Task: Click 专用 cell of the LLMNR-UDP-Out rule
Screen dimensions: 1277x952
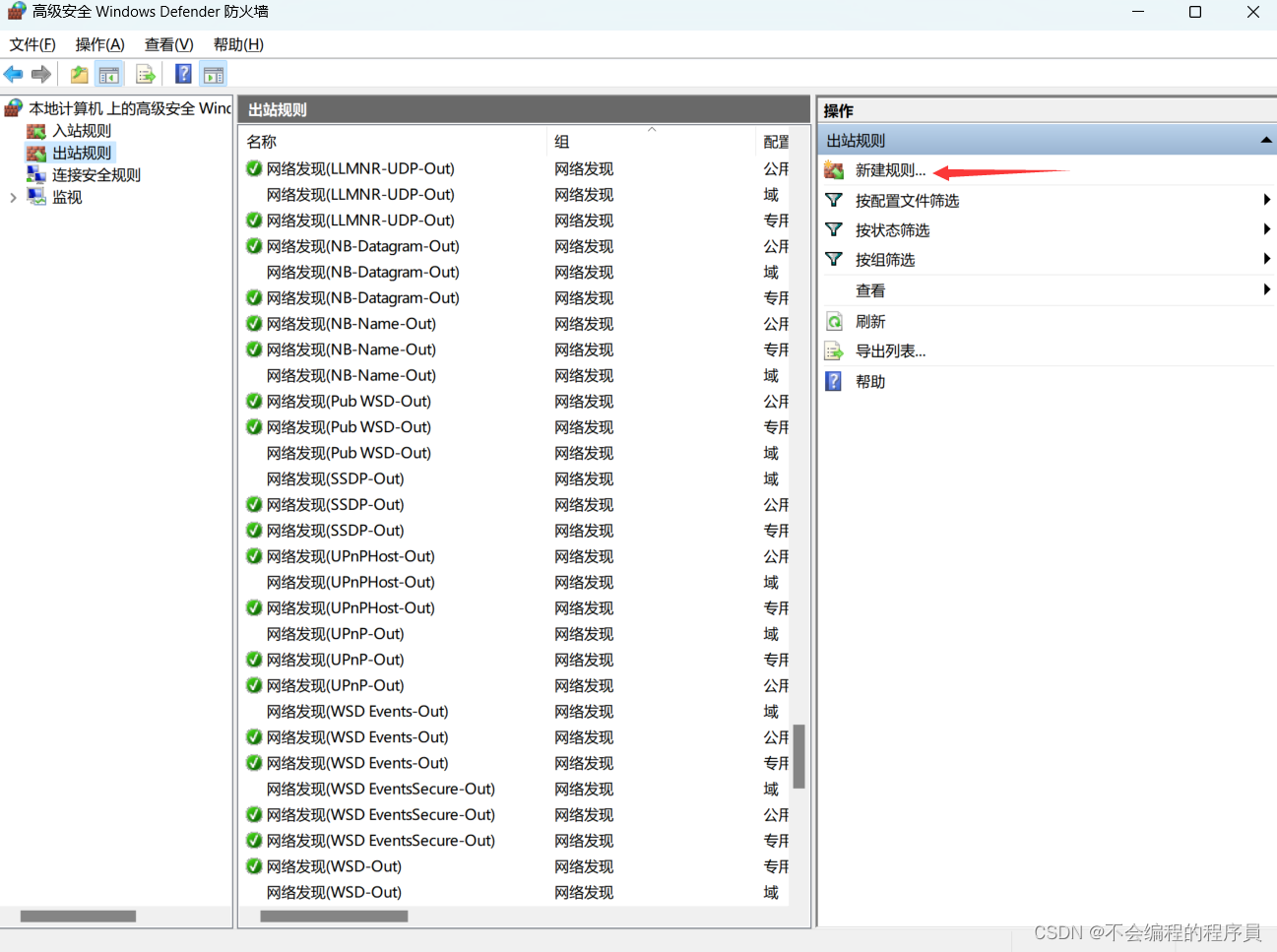Action: [776, 221]
